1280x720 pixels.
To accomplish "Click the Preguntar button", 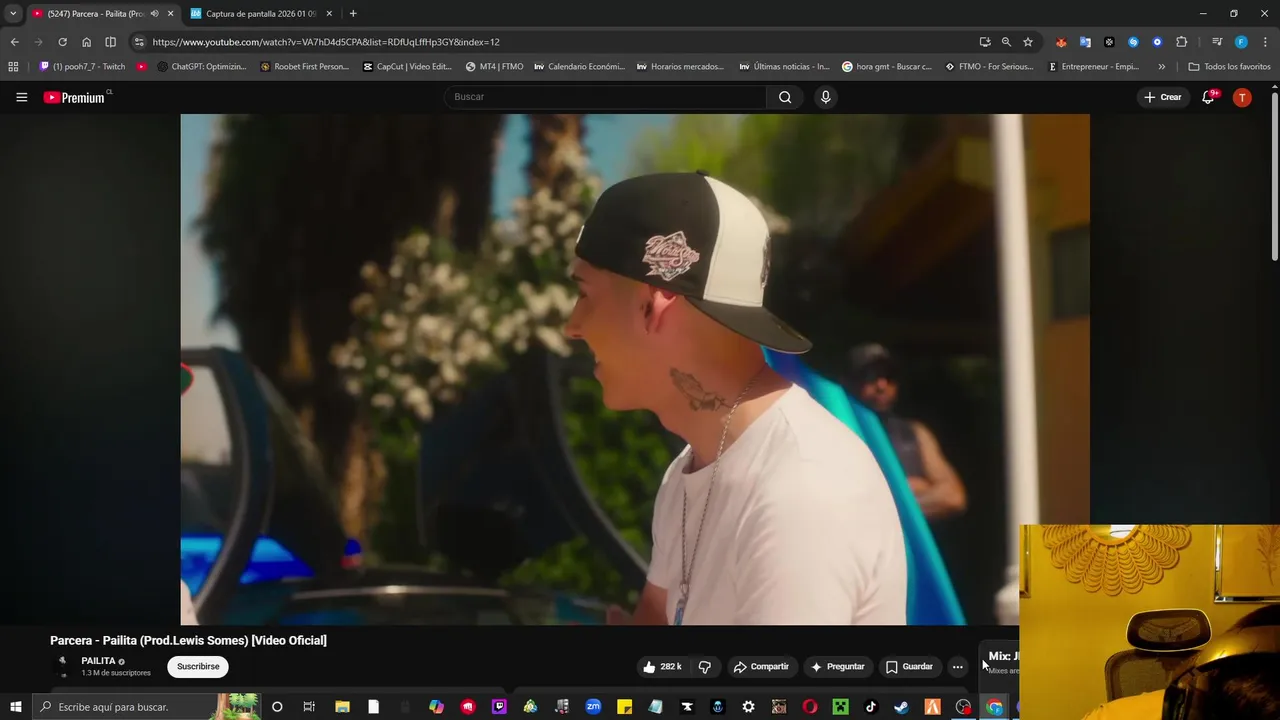I will pyautogui.click(x=838, y=666).
